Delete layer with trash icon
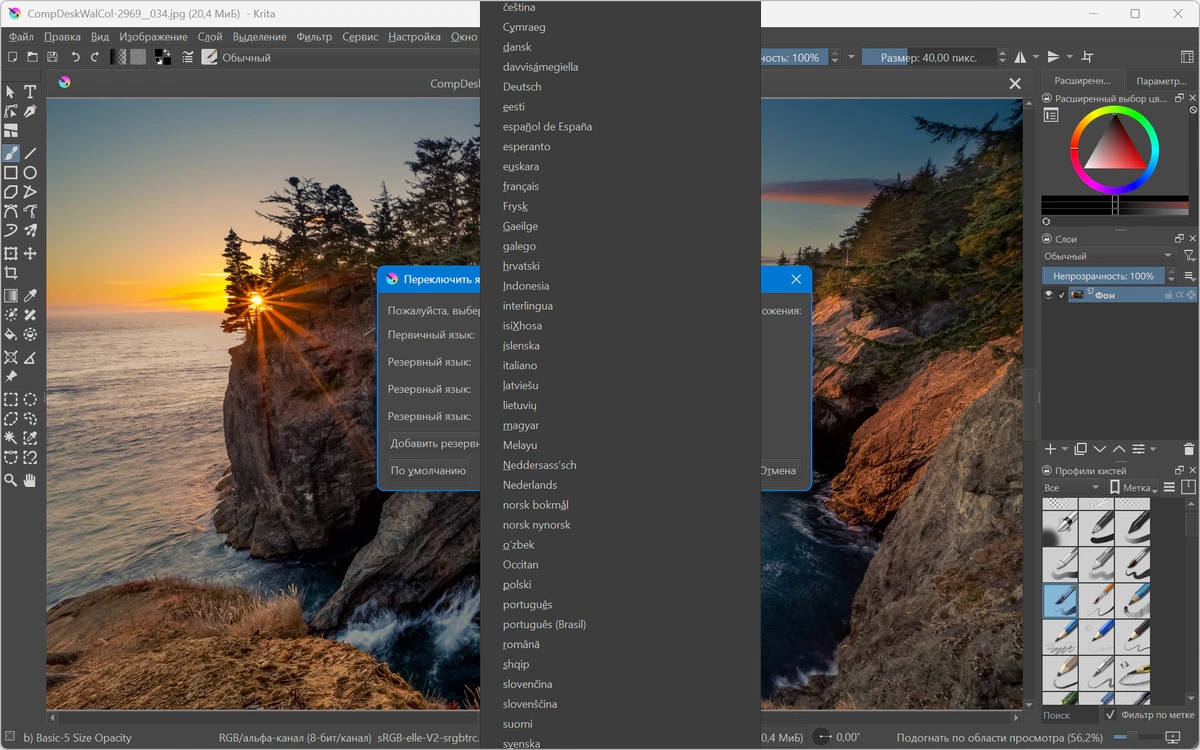The width and height of the screenshot is (1200, 750). click(1188, 449)
